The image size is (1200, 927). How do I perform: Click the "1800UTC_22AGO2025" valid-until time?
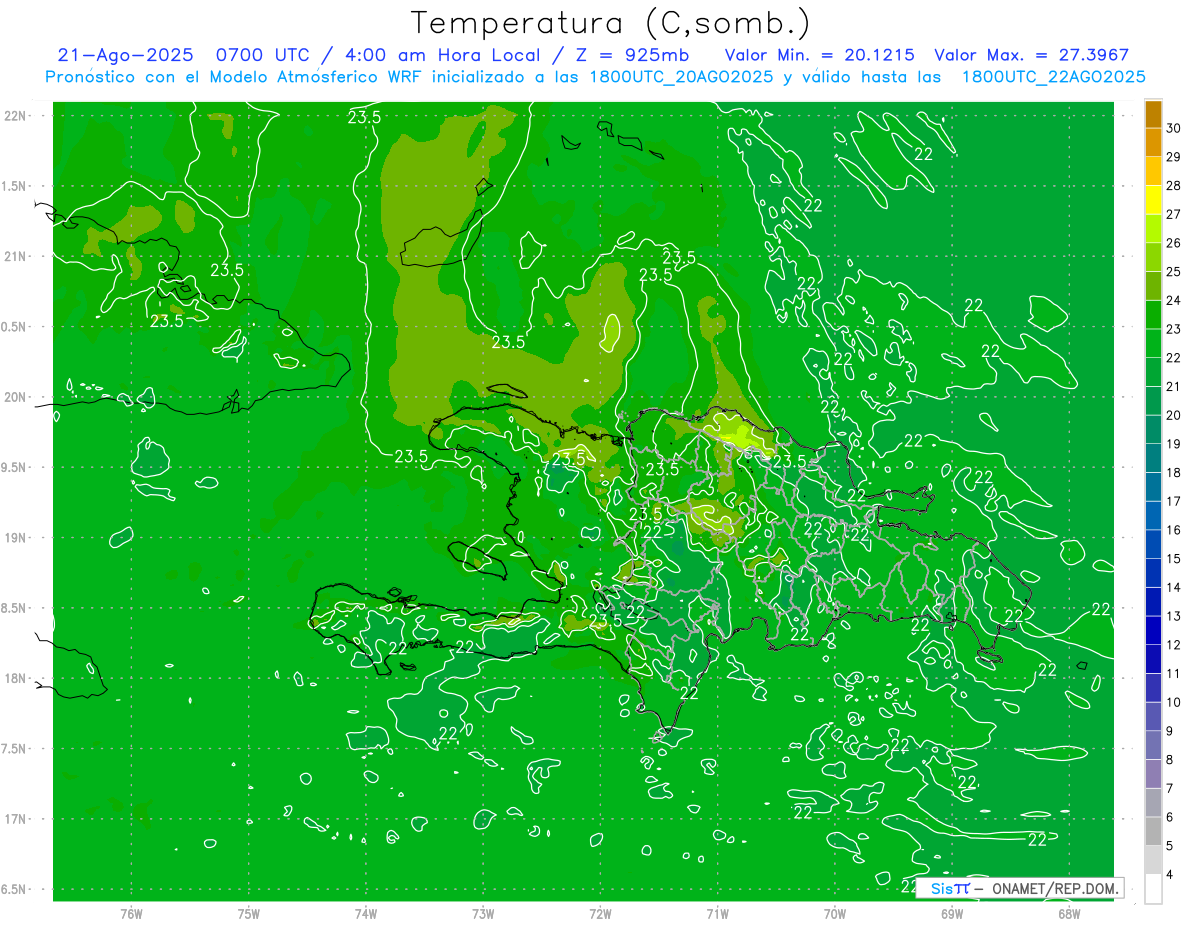(x=1053, y=77)
